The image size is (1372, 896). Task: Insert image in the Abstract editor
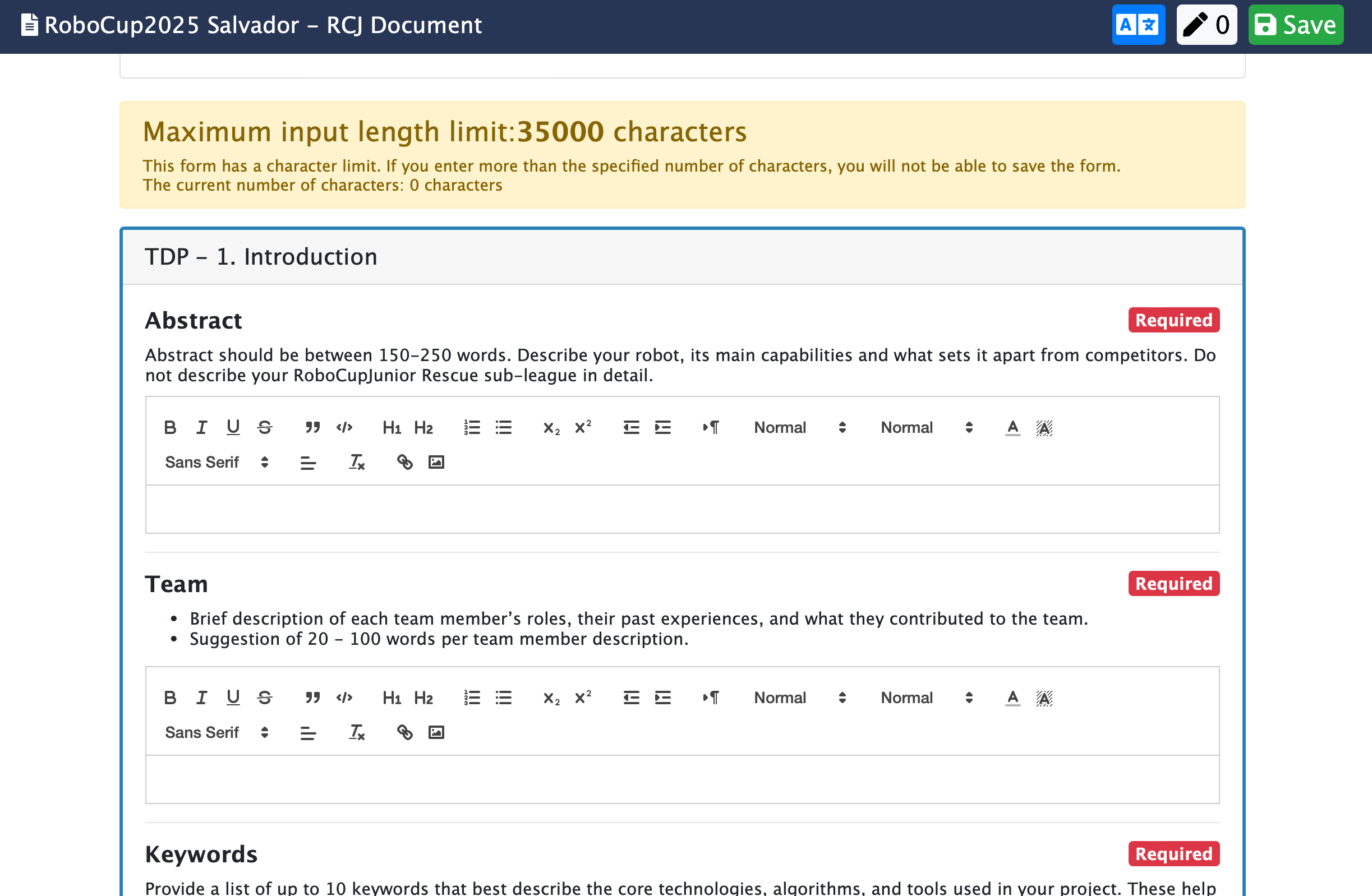point(436,462)
